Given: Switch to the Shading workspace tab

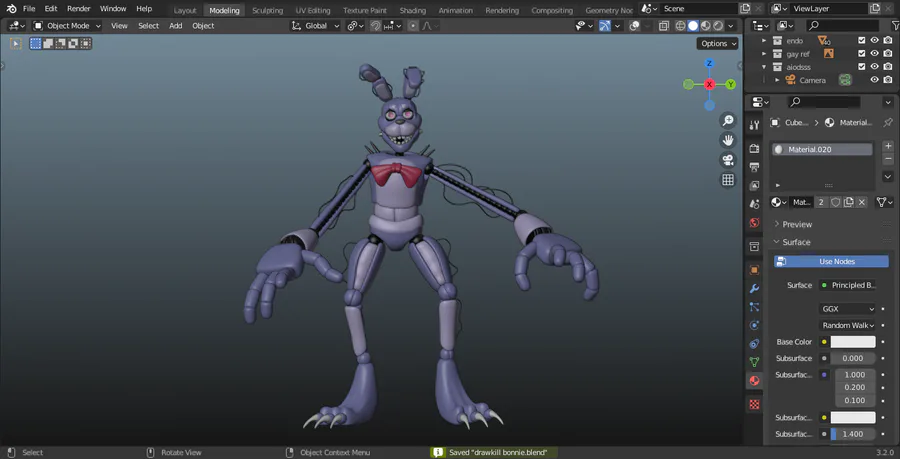Looking at the screenshot, I should point(413,10).
